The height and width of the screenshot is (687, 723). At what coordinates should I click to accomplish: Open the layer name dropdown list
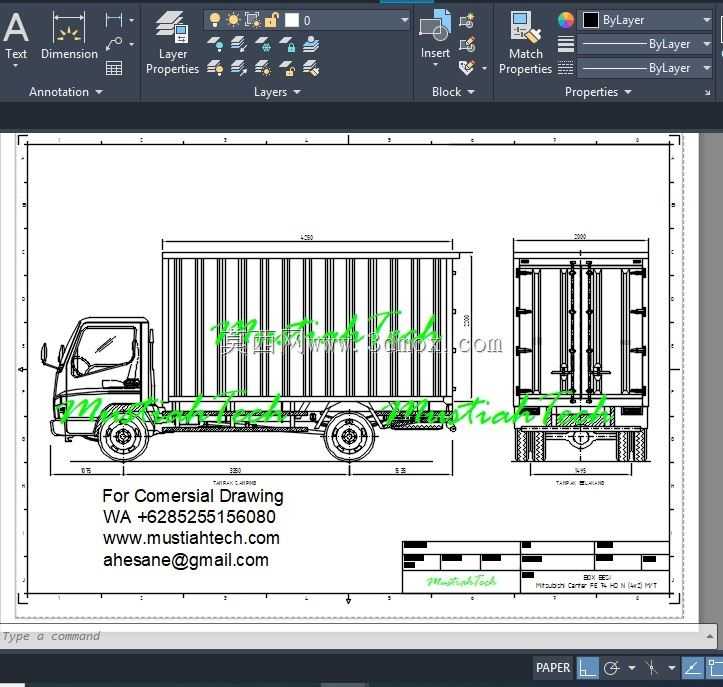(x=307, y=20)
